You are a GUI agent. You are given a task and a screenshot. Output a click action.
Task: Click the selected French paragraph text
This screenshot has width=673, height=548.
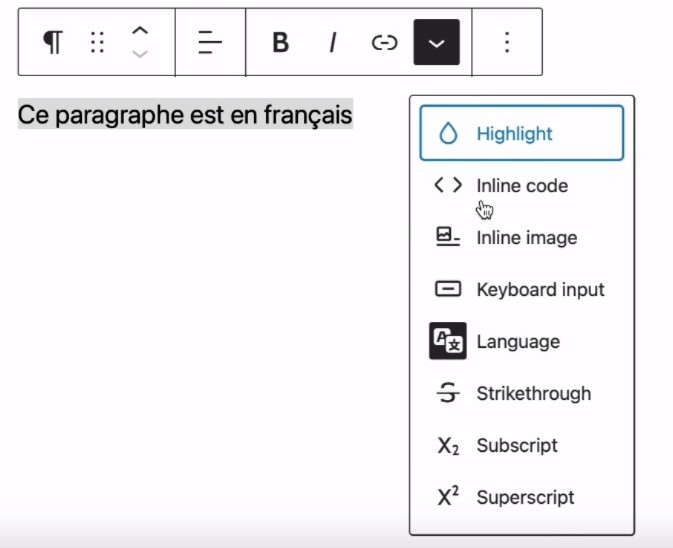coord(185,115)
